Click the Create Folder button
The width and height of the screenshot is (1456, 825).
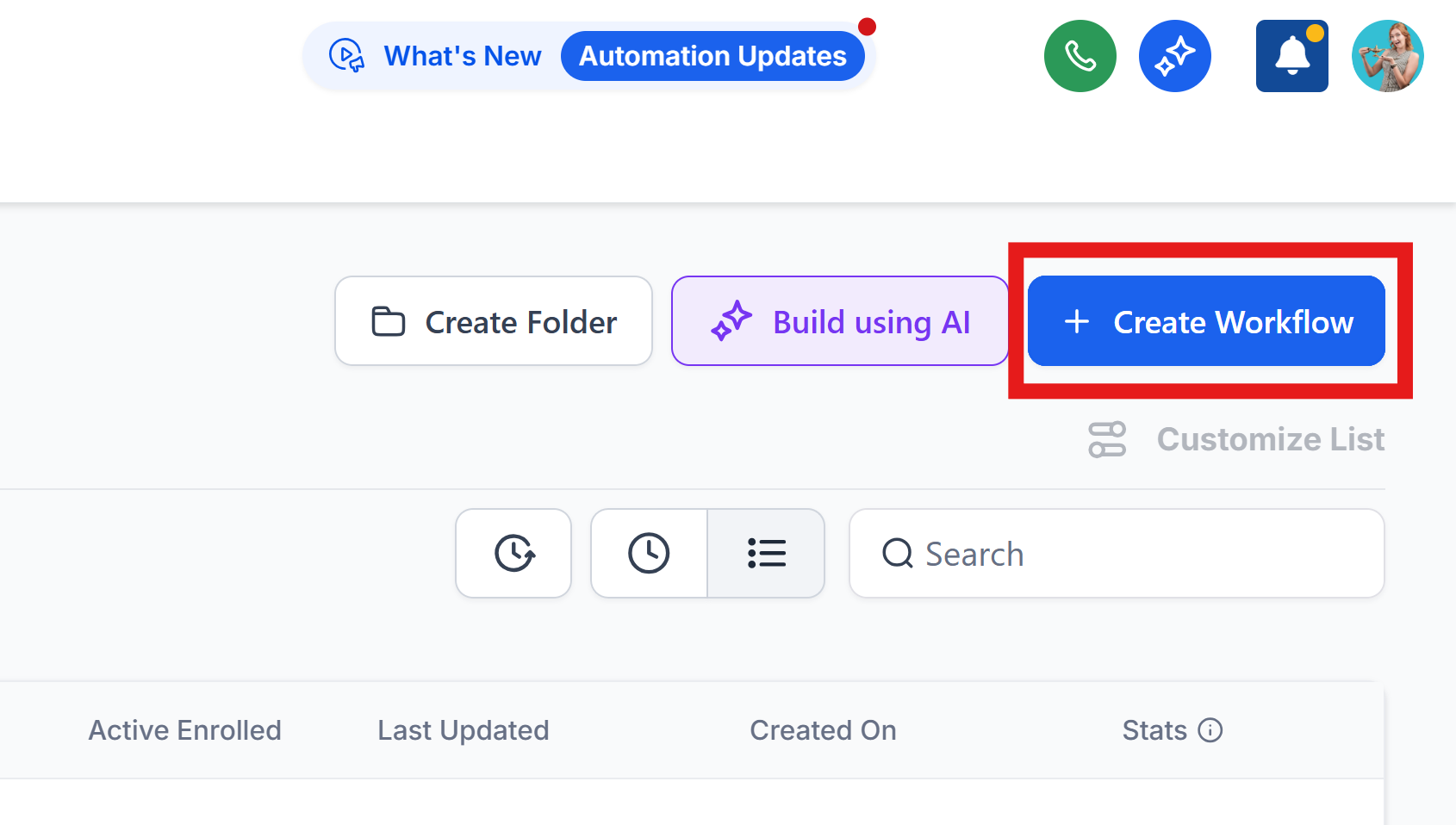[493, 320]
